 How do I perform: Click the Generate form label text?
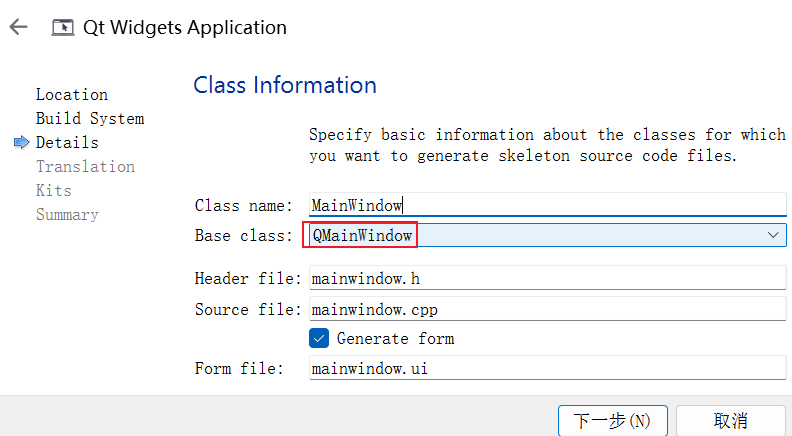coord(395,338)
